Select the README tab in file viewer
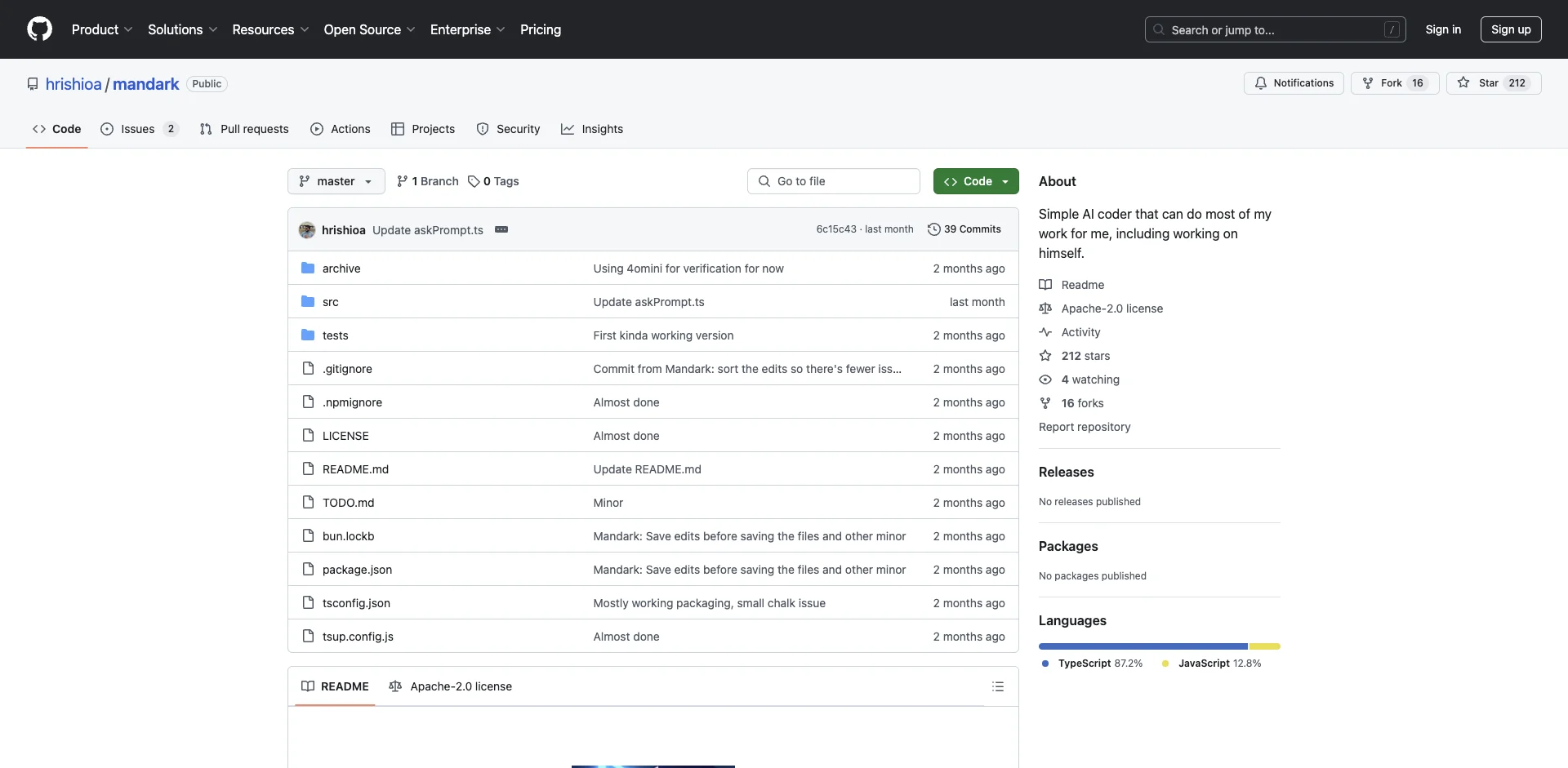Screen dimensions: 1568x768 (x=335, y=686)
